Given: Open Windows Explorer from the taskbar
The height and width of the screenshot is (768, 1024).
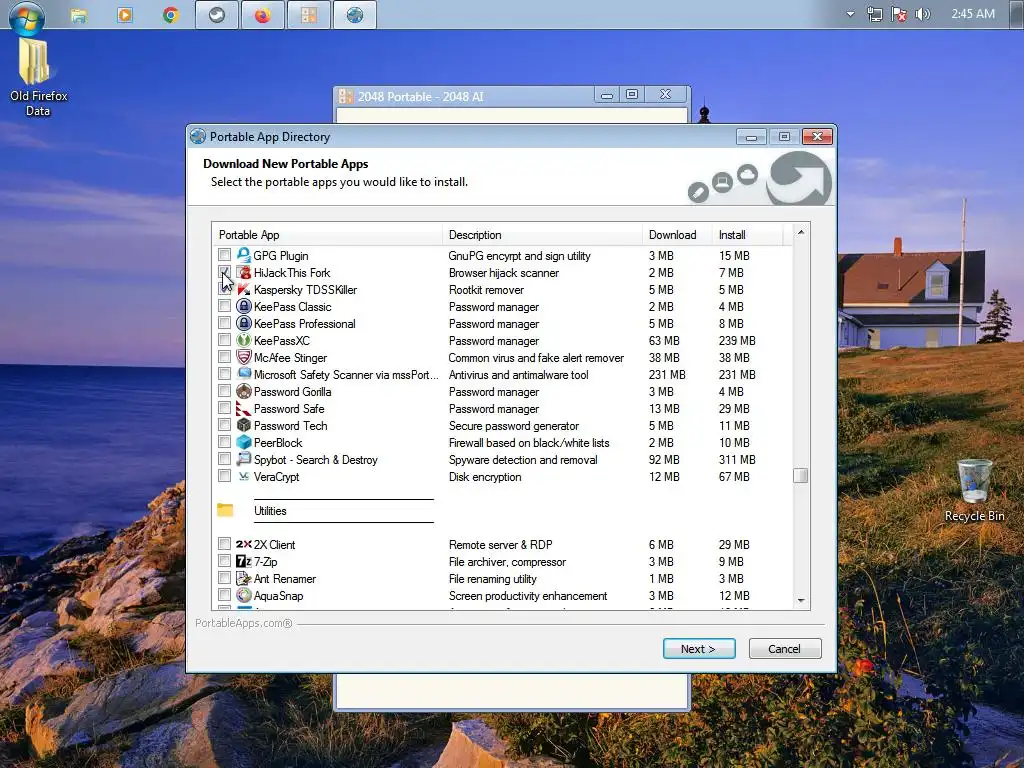Looking at the screenshot, I should click(78, 14).
